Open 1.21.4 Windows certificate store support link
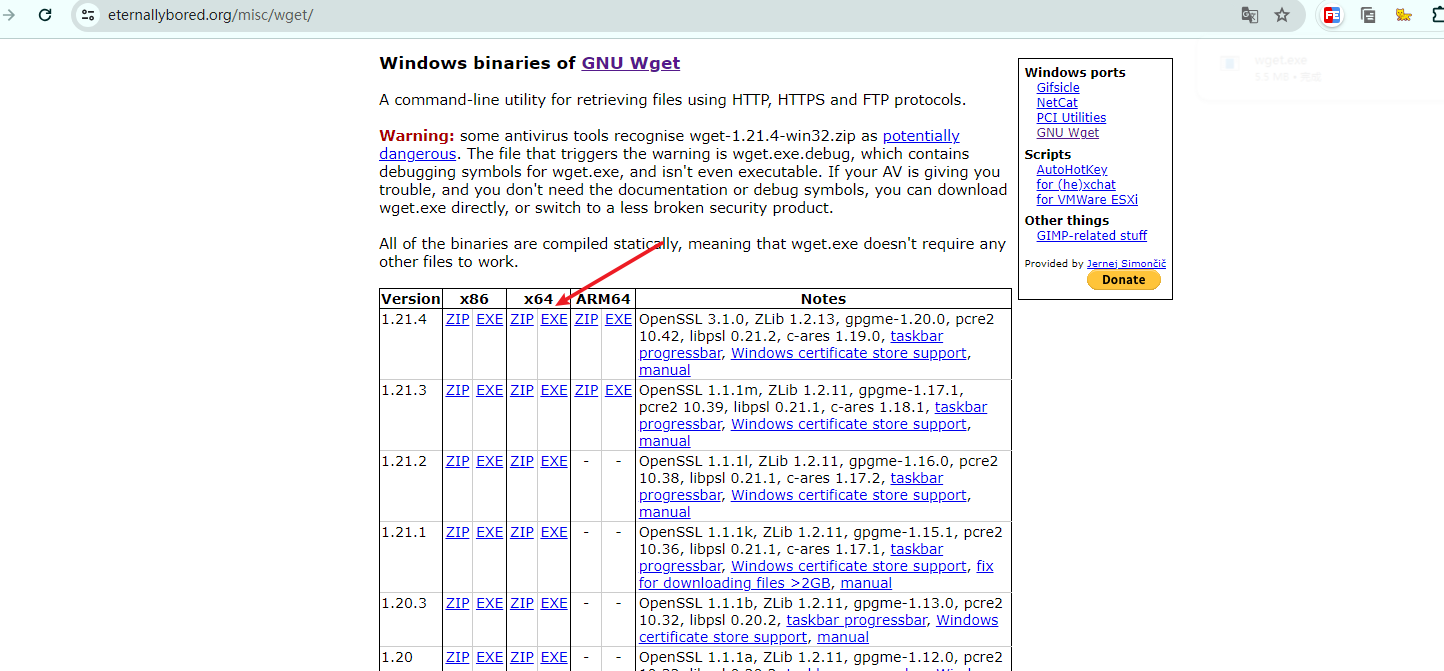 pos(849,353)
